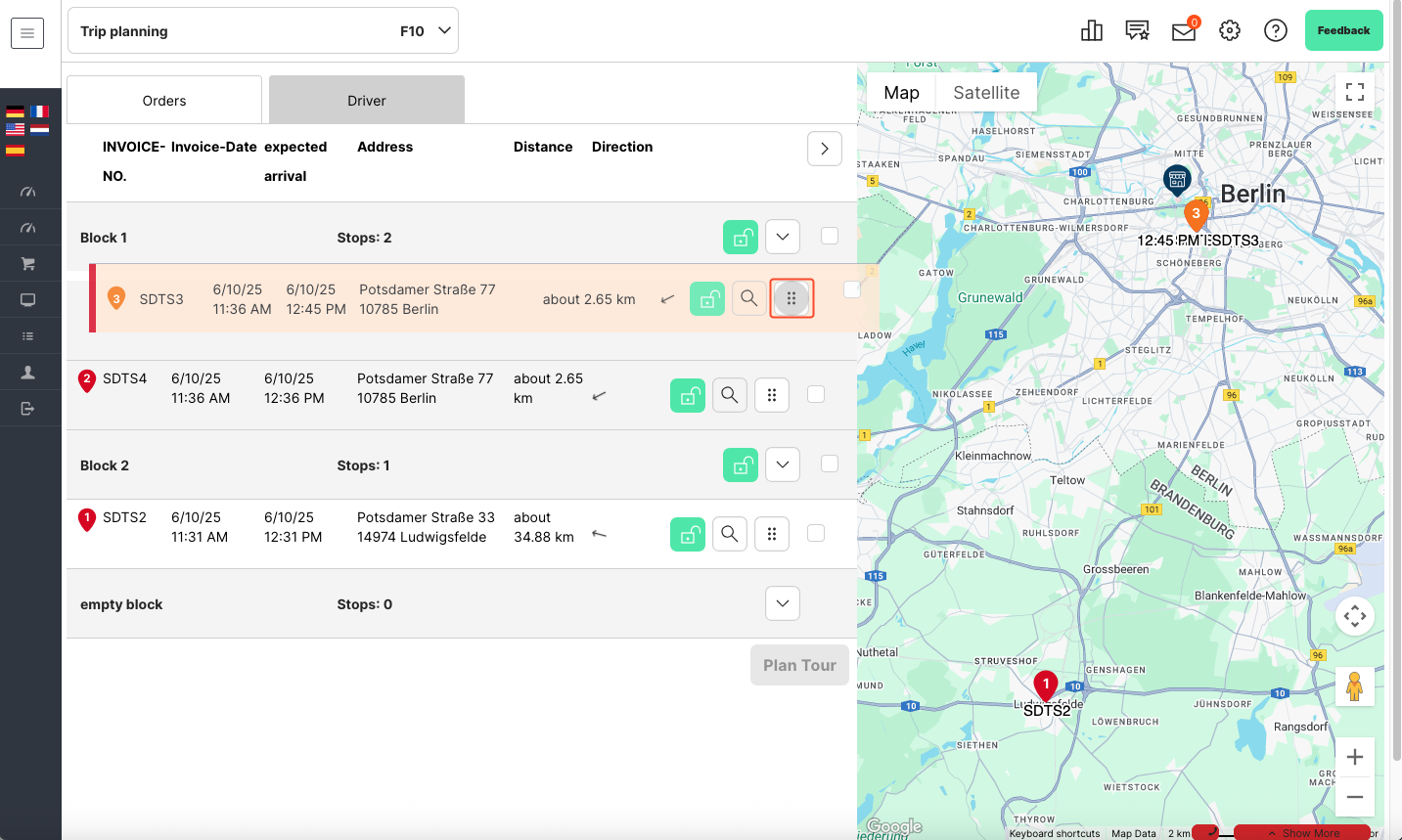Open the list sidebar icon
The width and height of the screenshot is (1402, 840).
coord(27,336)
